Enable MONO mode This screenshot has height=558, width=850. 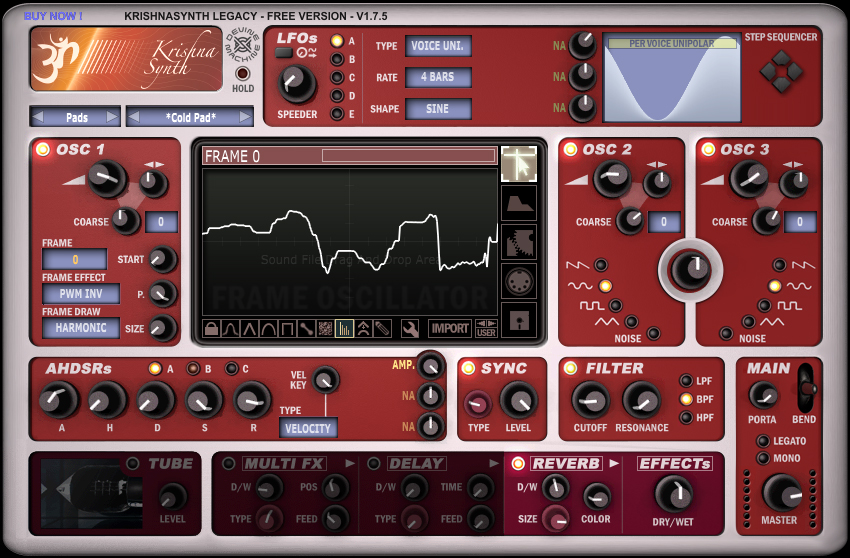[x=763, y=458]
